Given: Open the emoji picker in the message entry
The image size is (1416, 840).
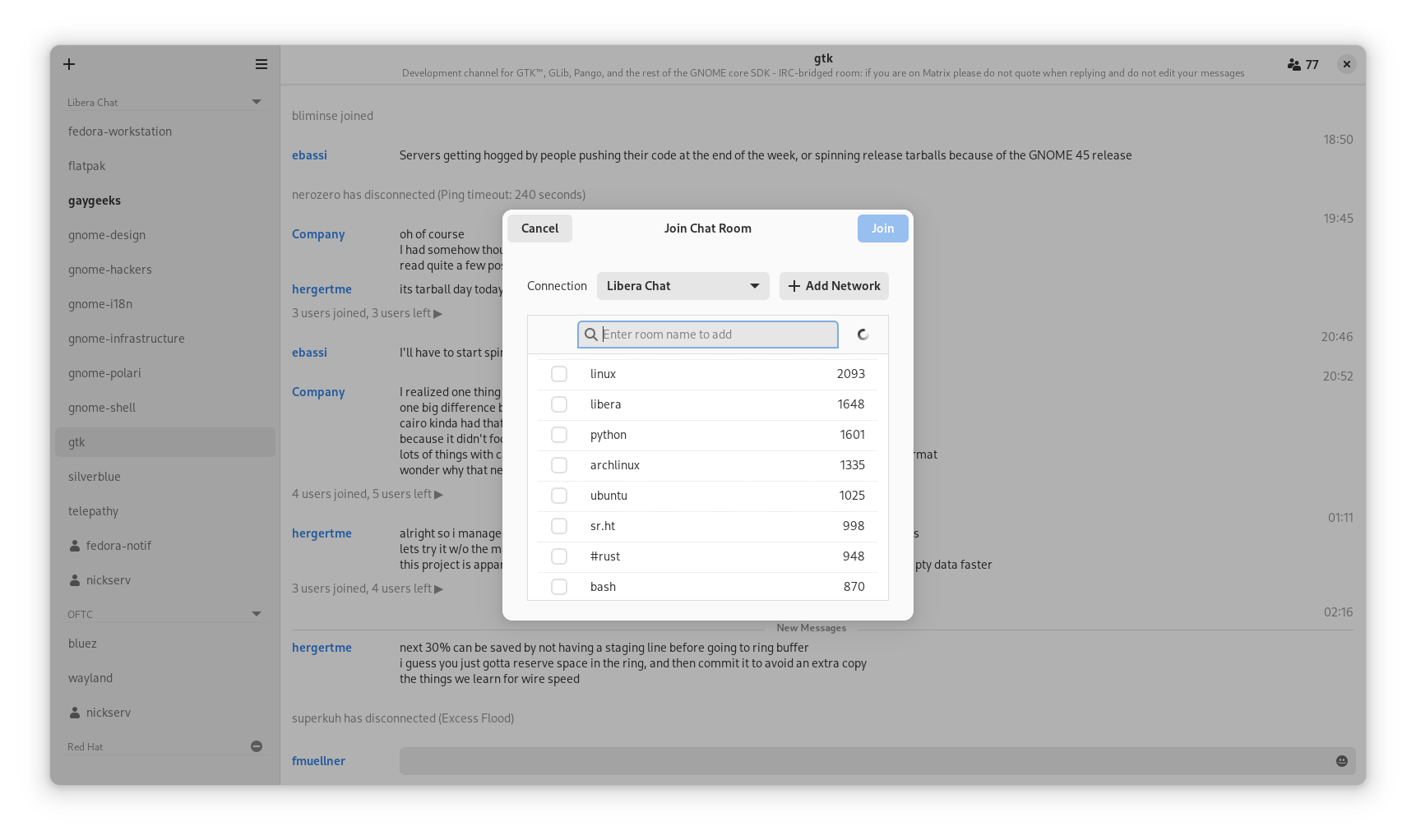Looking at the screenshot, I should (x=1341, y=761).
